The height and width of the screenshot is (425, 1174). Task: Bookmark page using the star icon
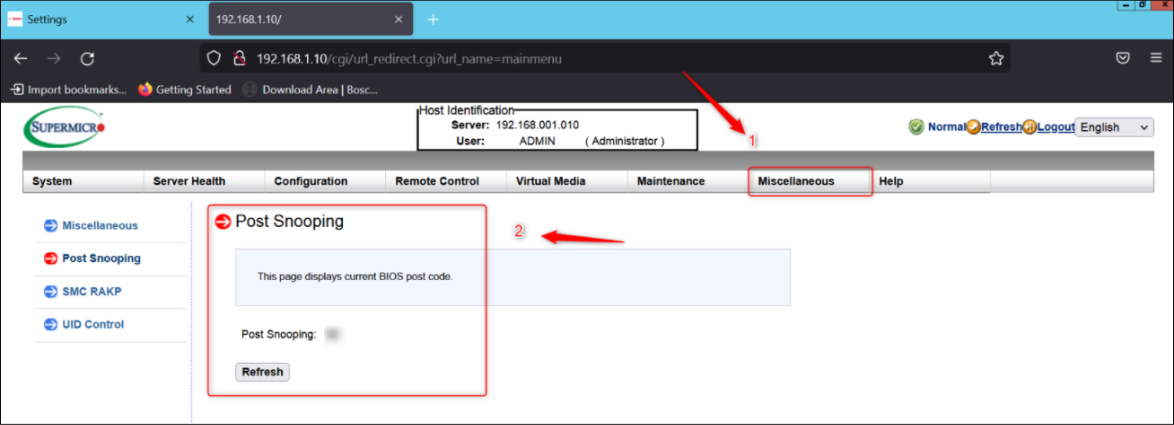click(x=996, y=58)
